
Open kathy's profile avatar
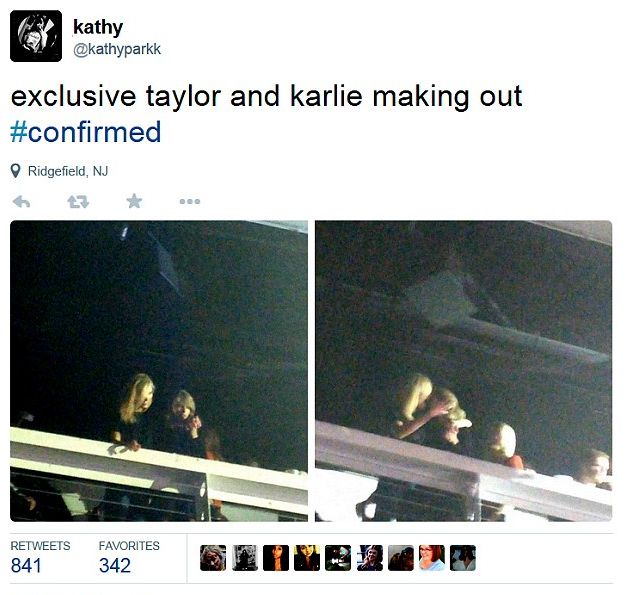tap(36, 36)
